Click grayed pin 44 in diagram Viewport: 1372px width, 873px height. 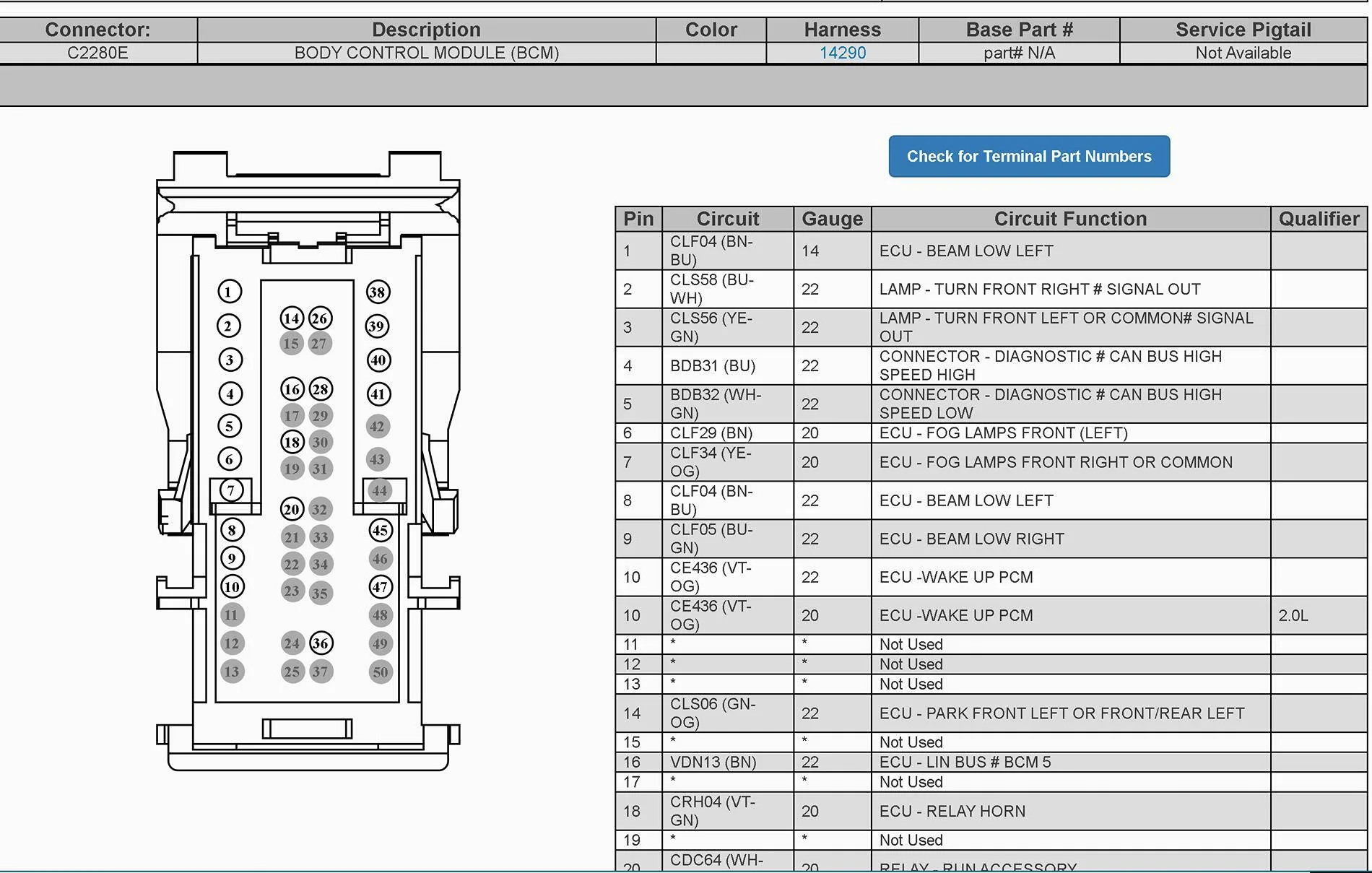point(379,491)
